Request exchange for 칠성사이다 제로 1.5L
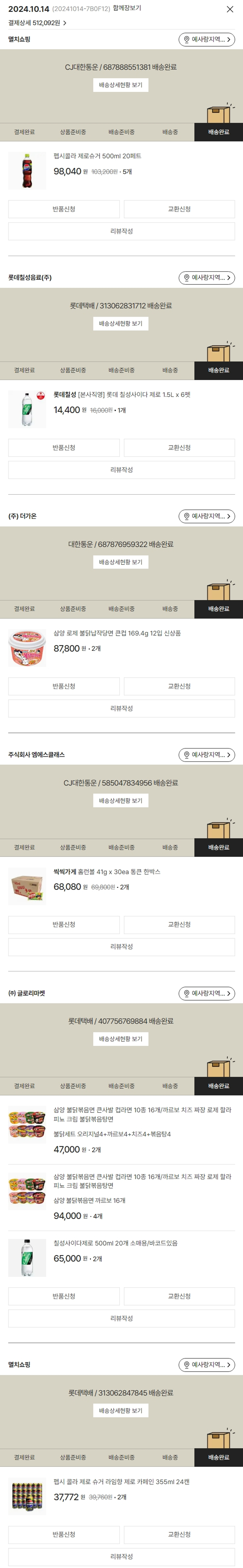Viewport: 243px width, 1568px height. click(x=179, y=448)
